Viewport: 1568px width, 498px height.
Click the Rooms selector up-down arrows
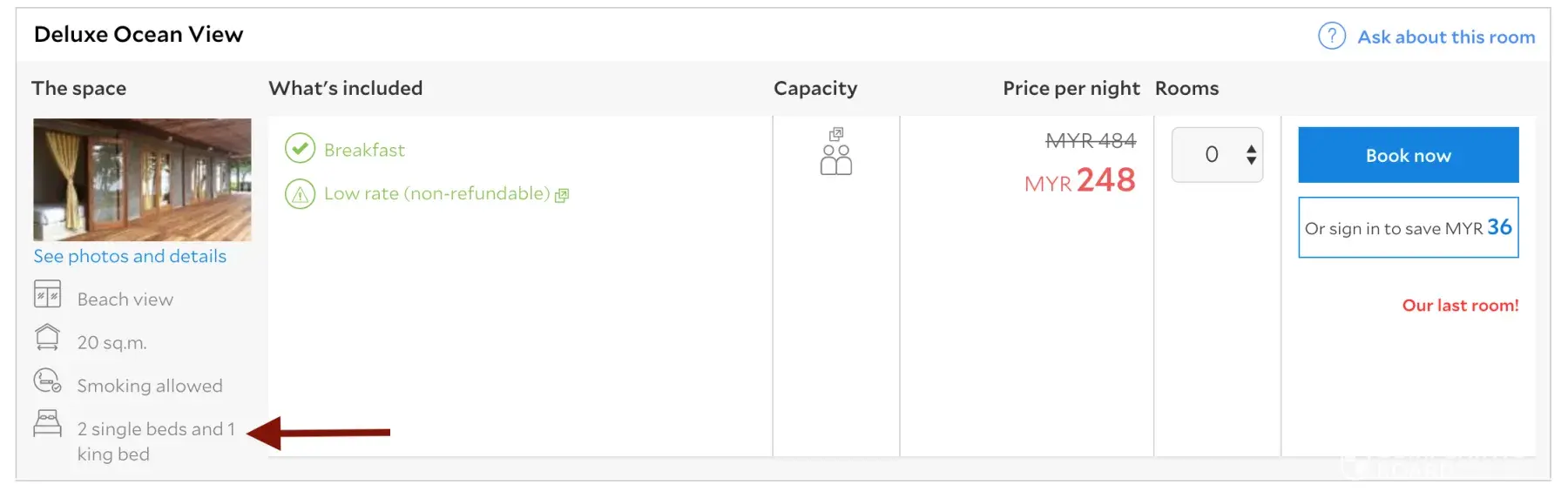click(x=1251, y=155)
